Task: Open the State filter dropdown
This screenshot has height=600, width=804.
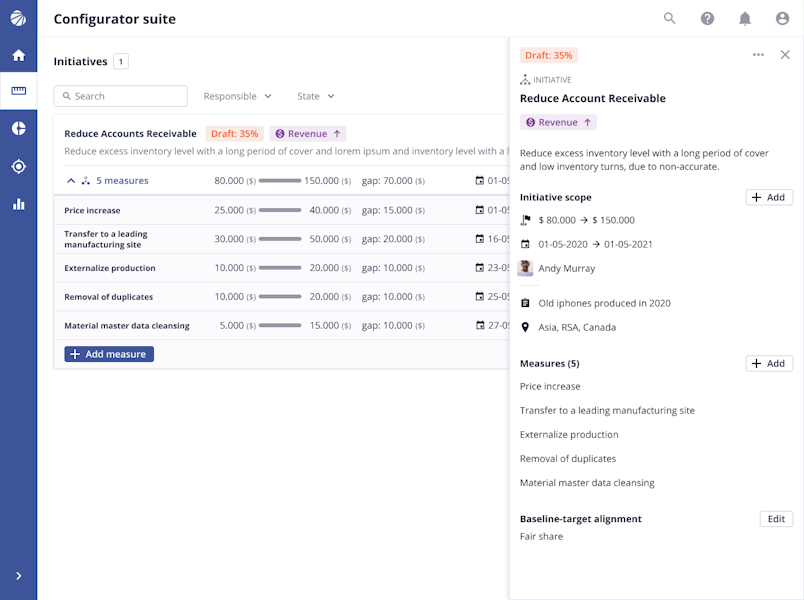Action: 315,96
